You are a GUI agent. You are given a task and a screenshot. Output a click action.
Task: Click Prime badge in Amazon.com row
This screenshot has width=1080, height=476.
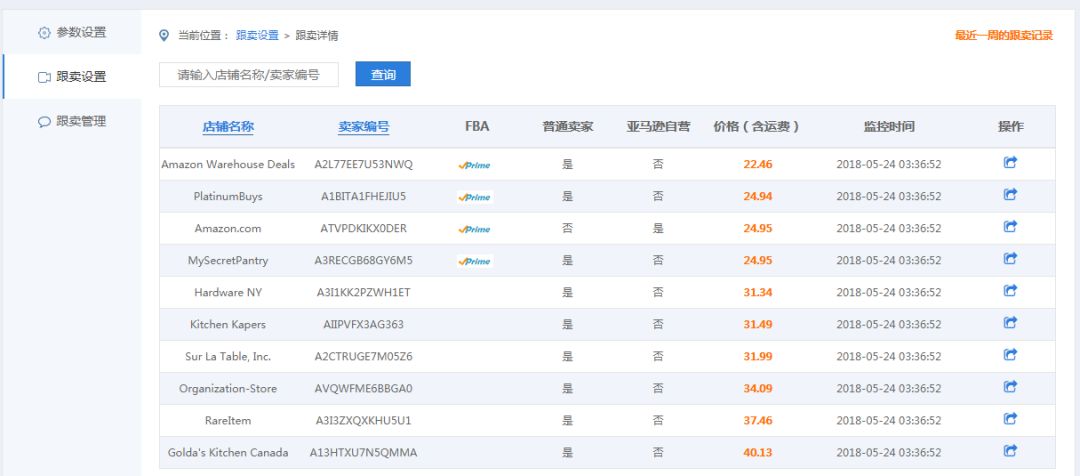pyautogui.click(x=475, y=229)
